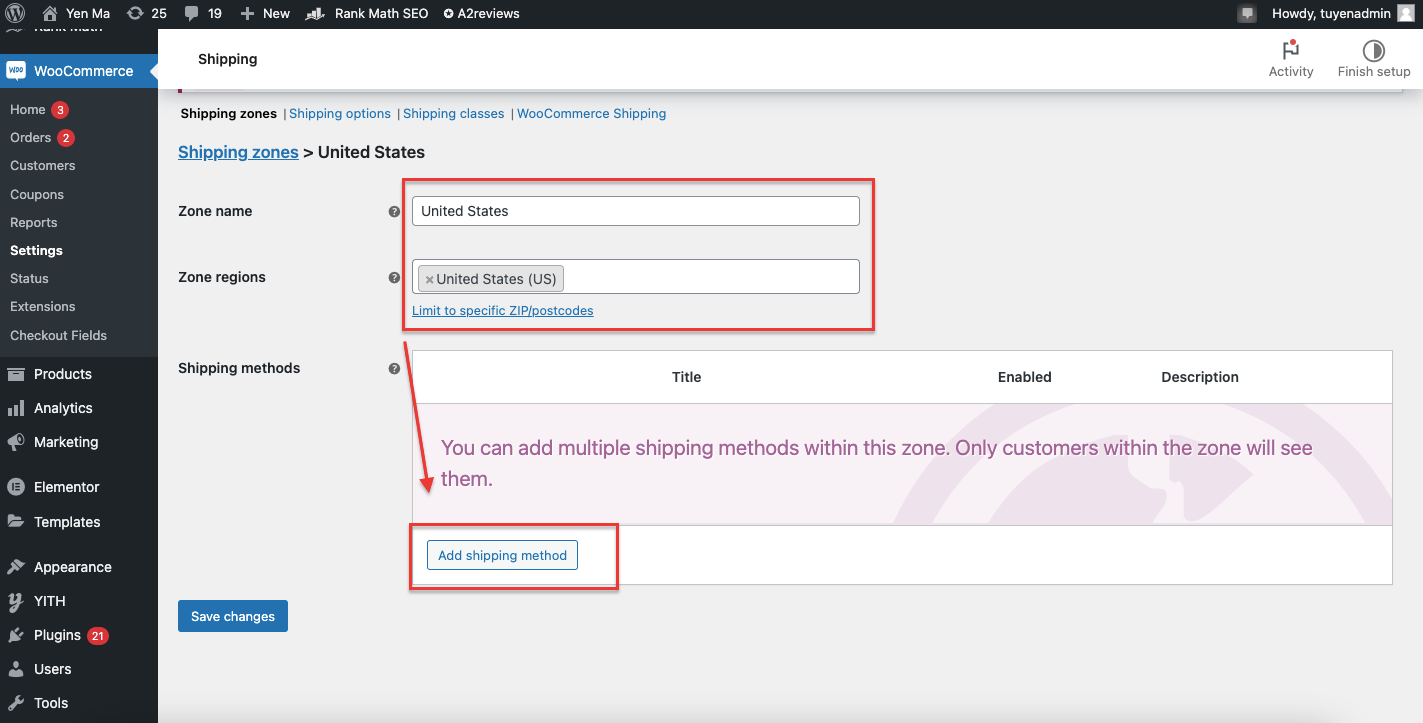Click the help icon next to Shipping methods
This screenshot has height=723, width=1423.
(x=394, y=368)
